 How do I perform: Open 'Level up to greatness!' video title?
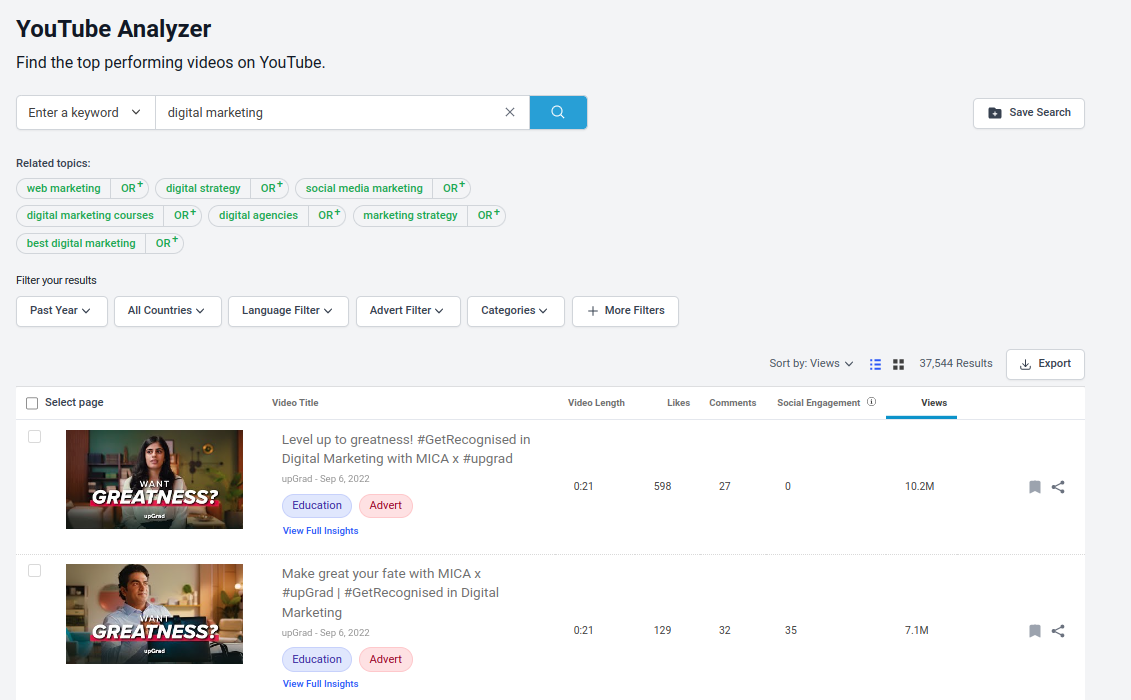click(406, 449)
